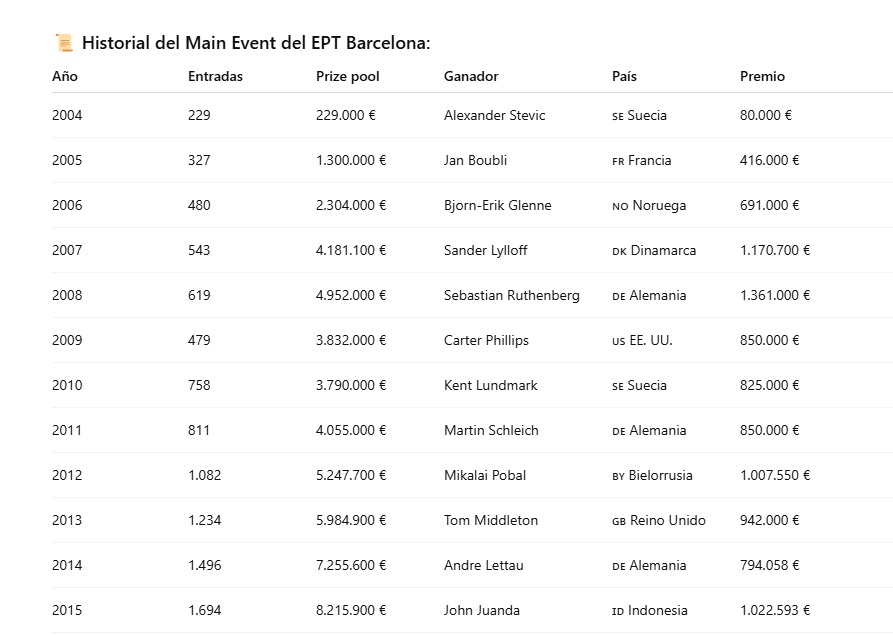893x635 pixels.
Task: Click the DK country code beside Dinamarca
Action: [x=620, y=251]
